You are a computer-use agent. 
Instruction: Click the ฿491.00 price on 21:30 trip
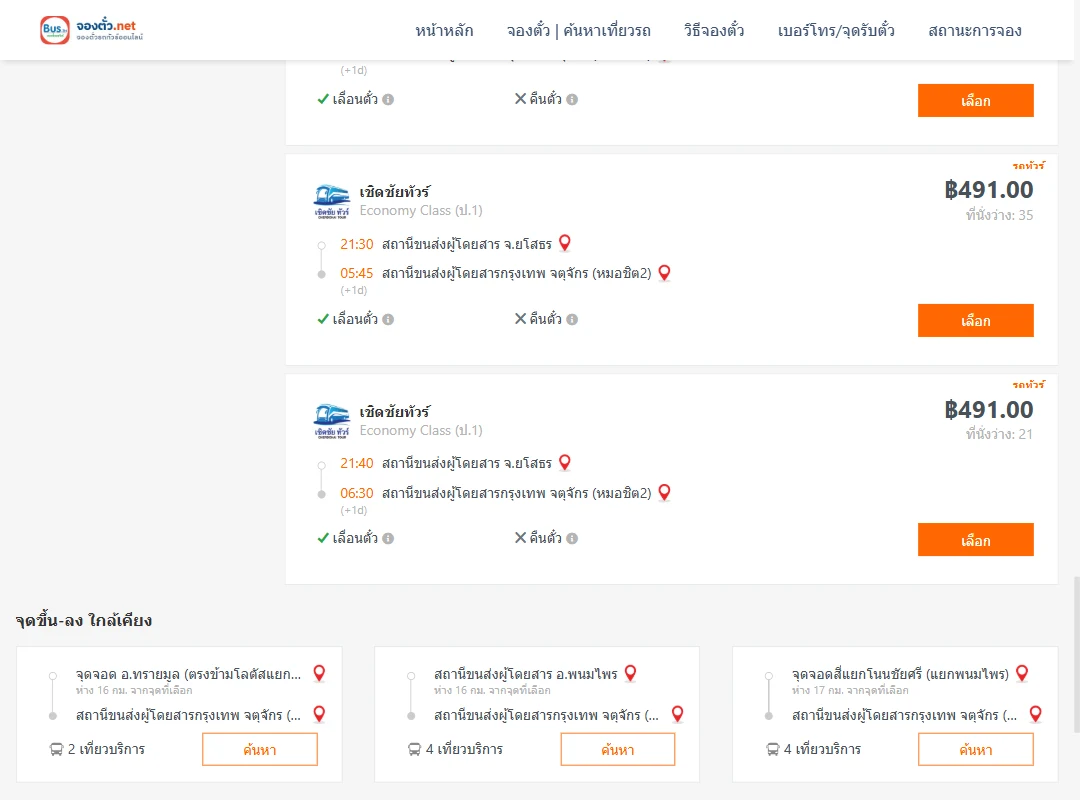pos(988,189)
